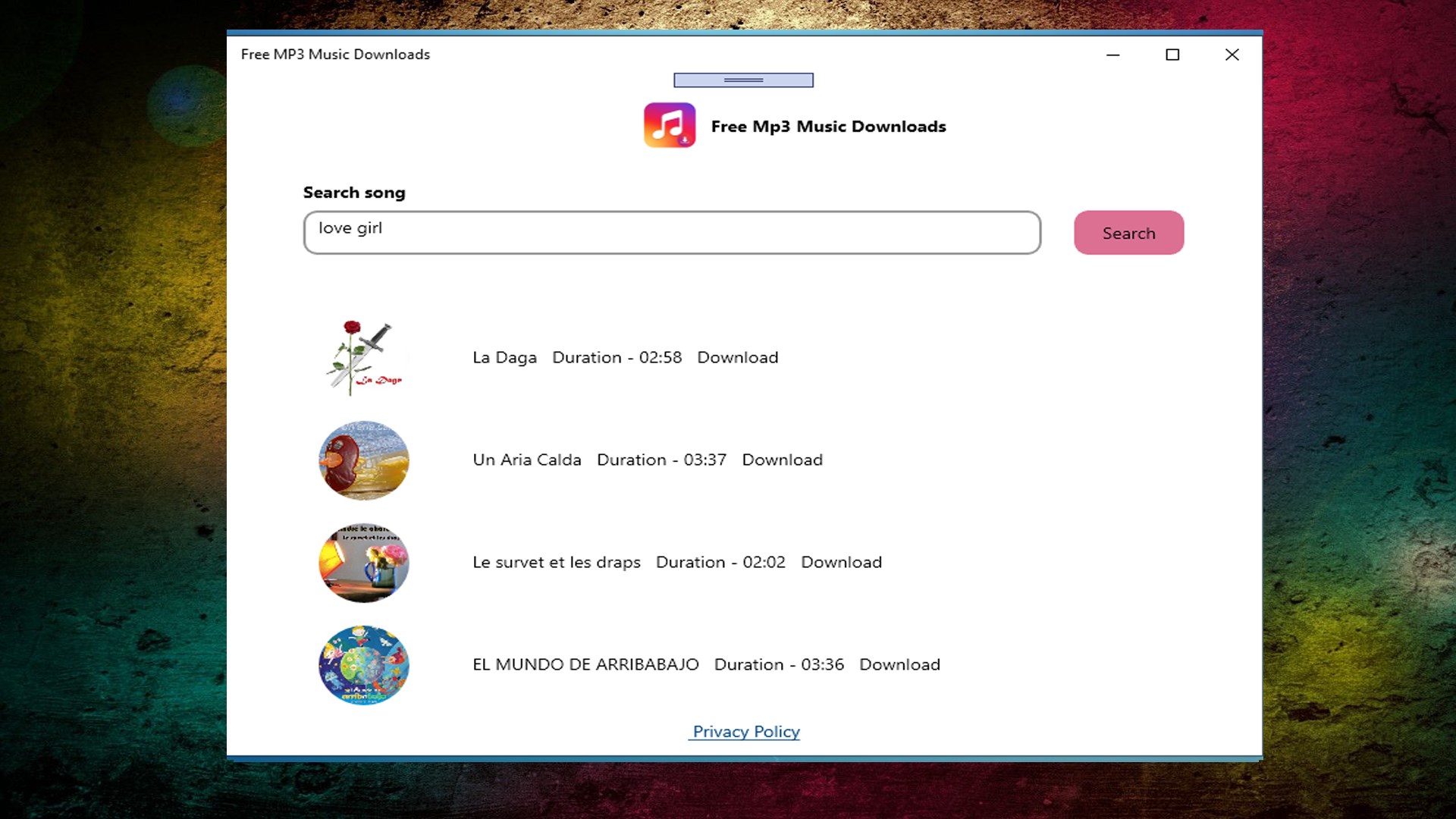Download the Un Aria Calda track
The image size is (1456, 819).
[782, 460]
